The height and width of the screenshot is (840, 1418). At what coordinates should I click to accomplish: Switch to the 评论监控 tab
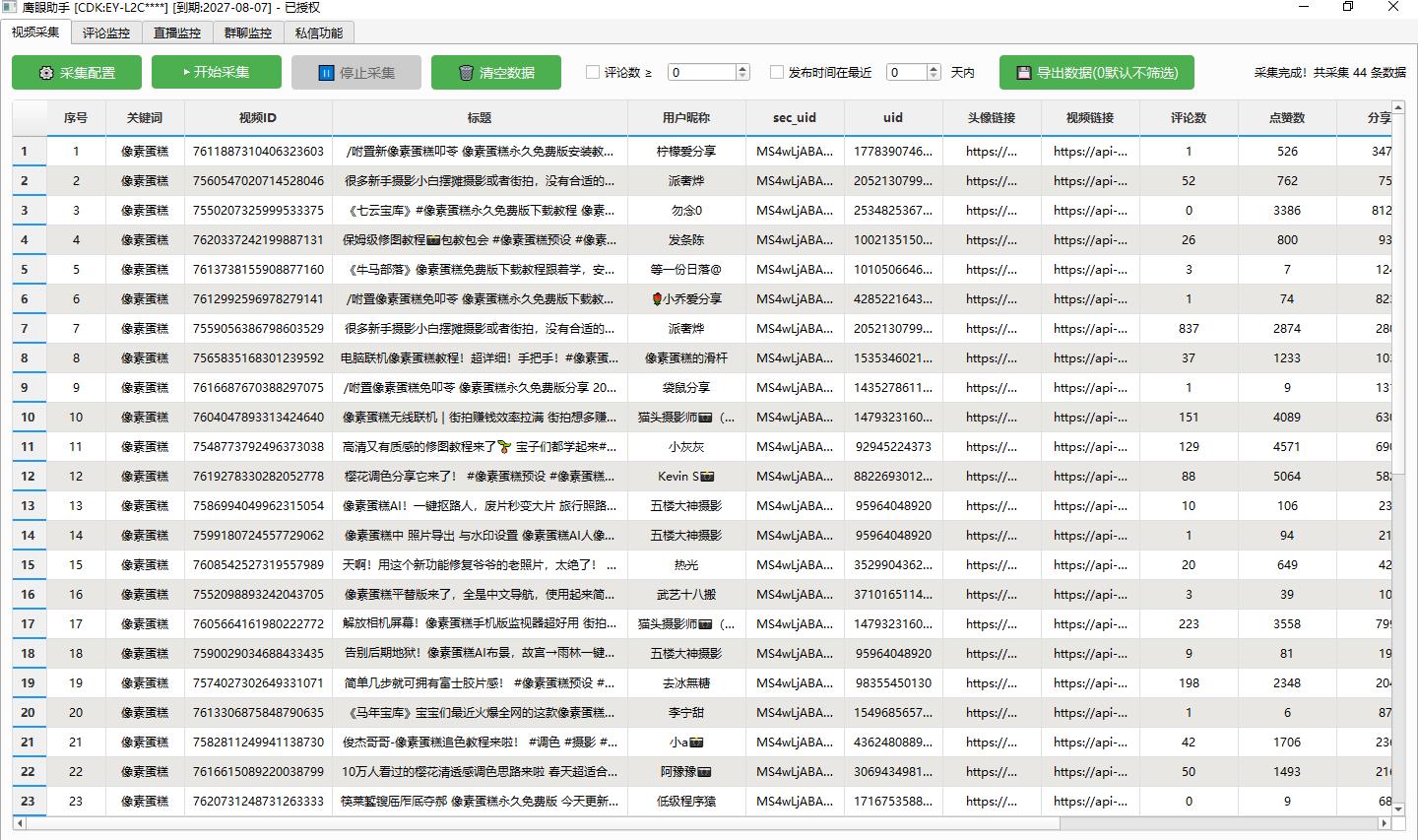click(106, 32)
